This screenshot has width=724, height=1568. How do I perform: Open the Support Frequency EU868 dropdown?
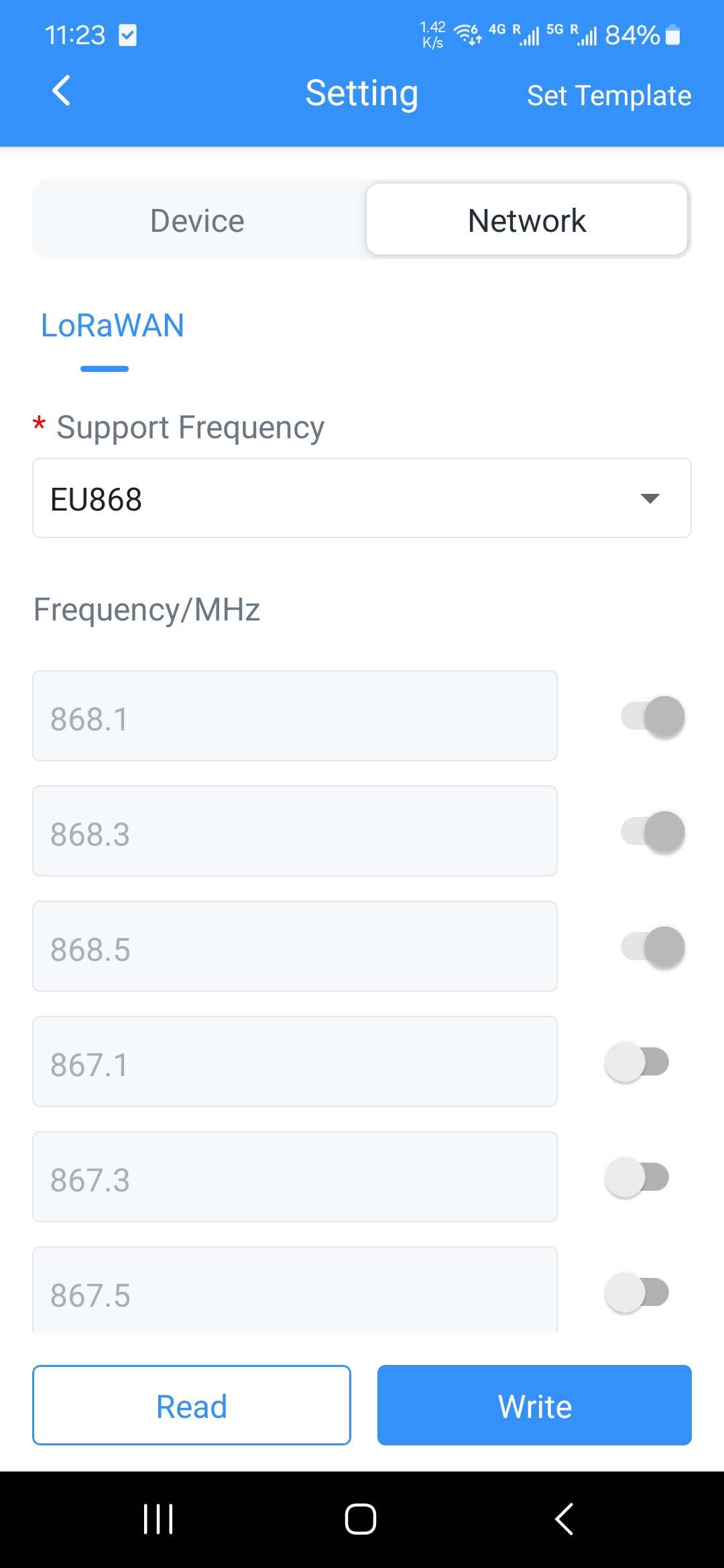362,498
